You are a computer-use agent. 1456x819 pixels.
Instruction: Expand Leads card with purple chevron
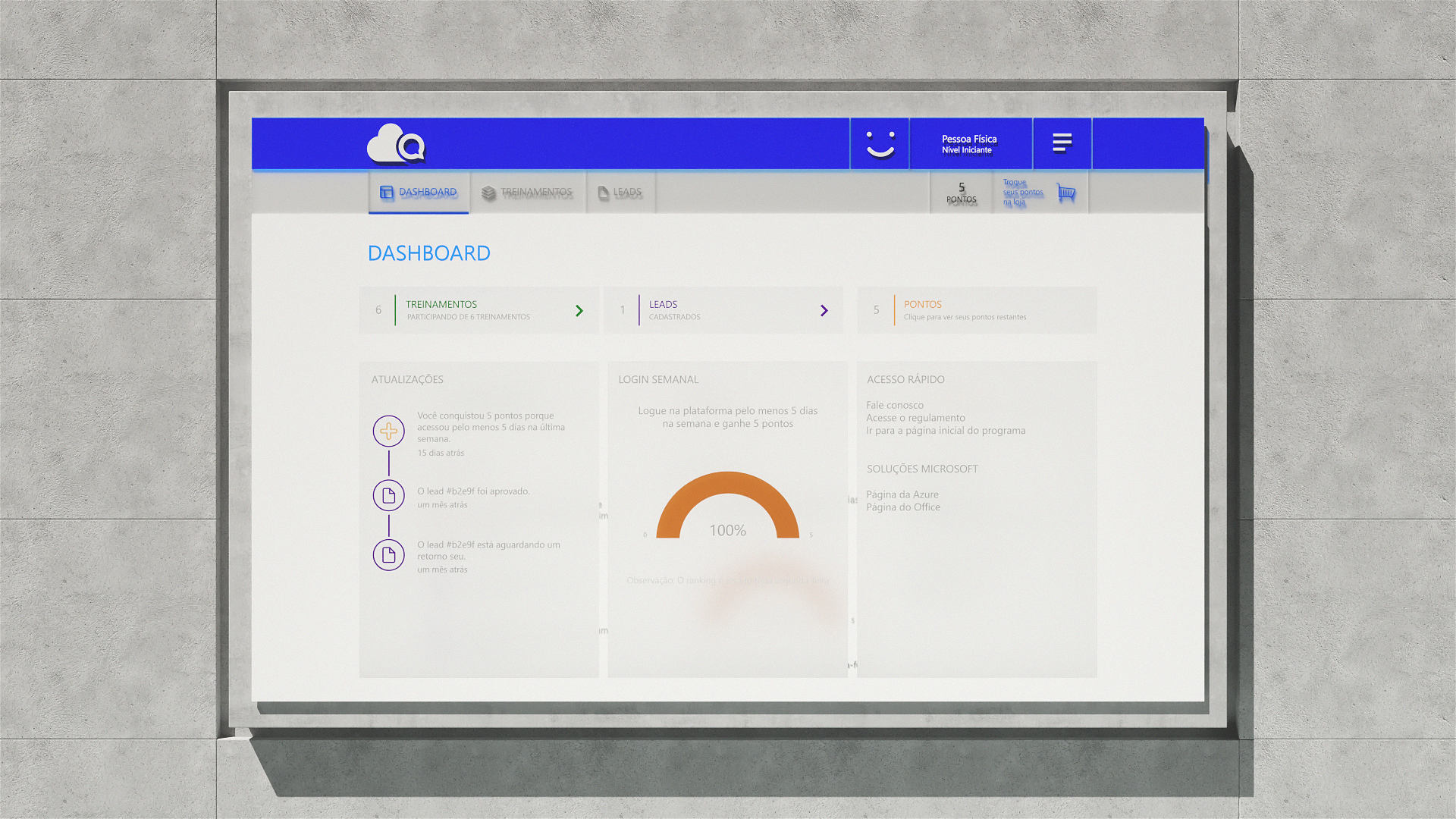[x=824, y=311]
